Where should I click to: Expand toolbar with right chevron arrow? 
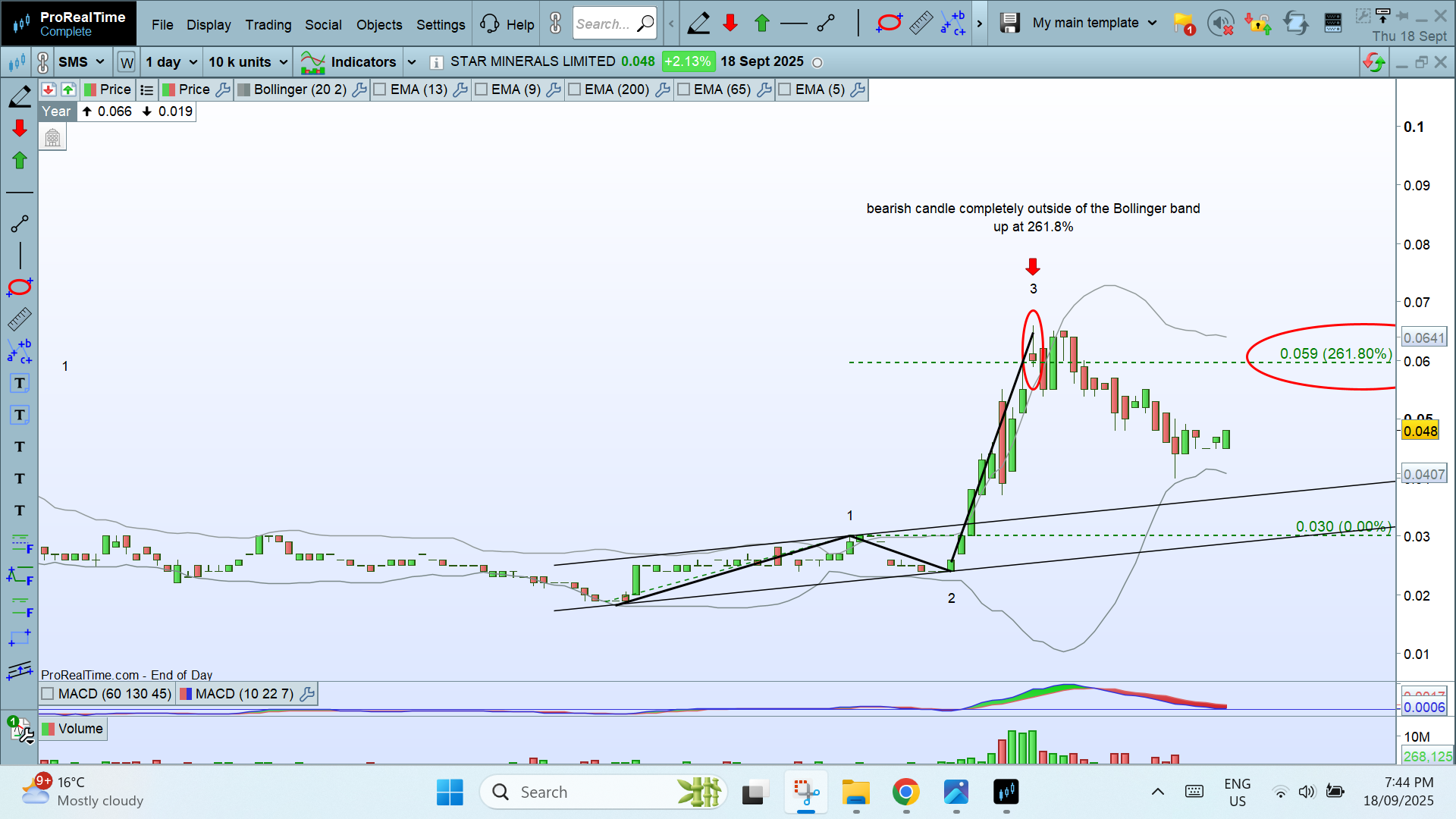(x=979, y=24)
